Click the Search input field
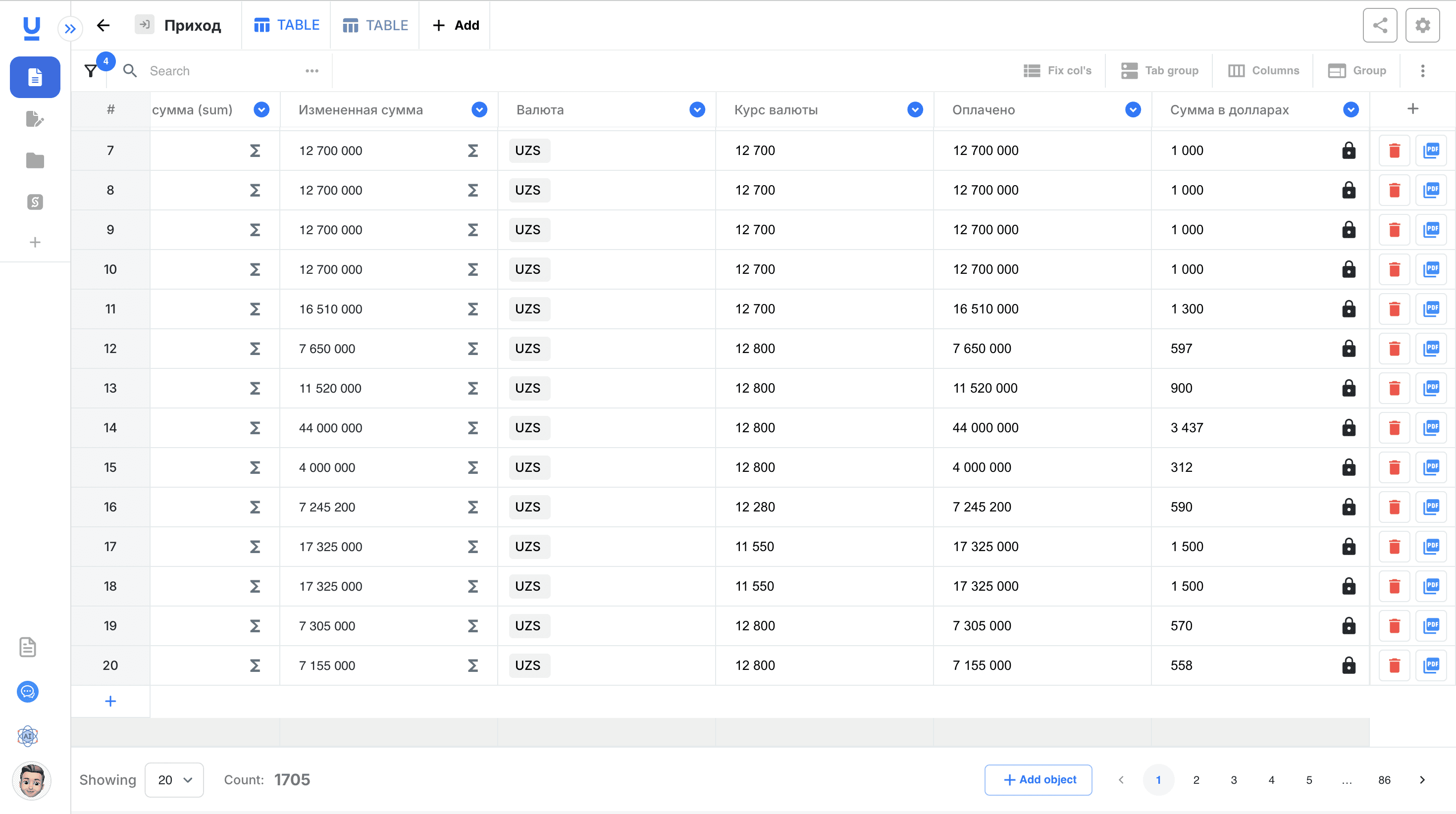Viewport: 1456px width, 814px height. pyautogui.click(x=220, y=71)
